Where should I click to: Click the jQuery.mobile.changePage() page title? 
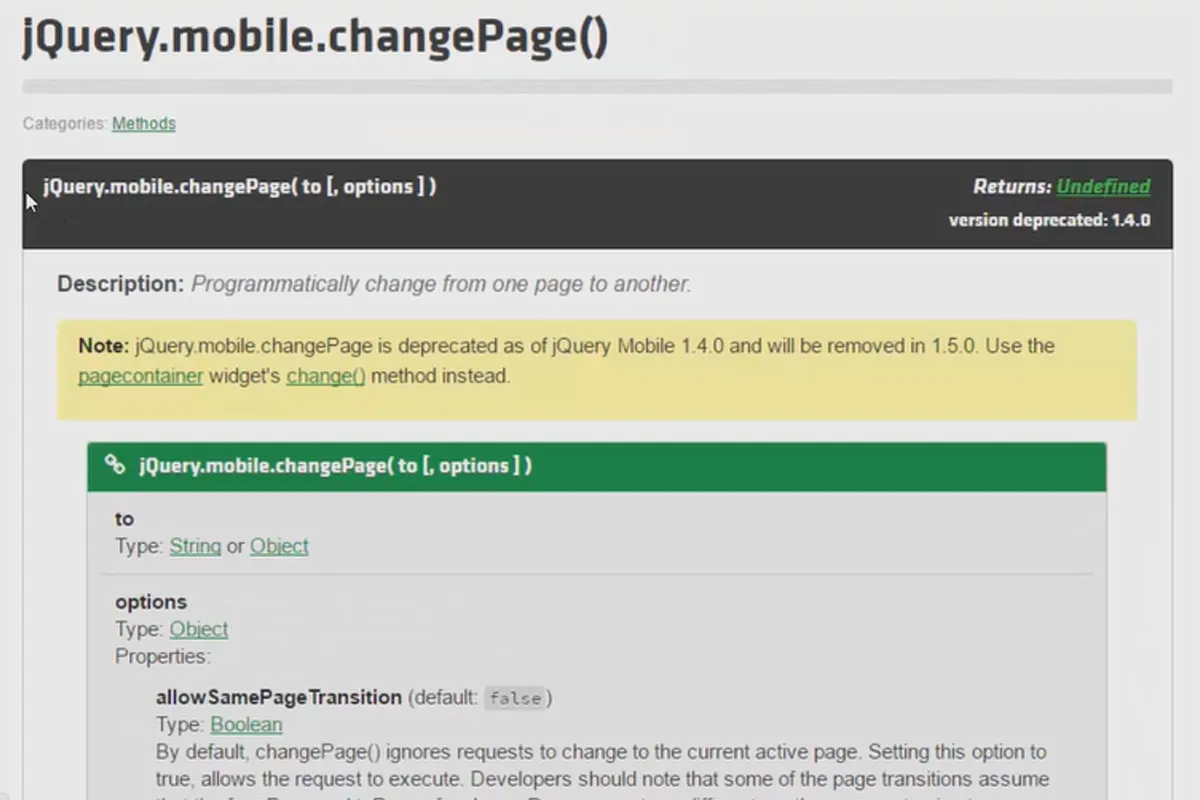[315, 37]
